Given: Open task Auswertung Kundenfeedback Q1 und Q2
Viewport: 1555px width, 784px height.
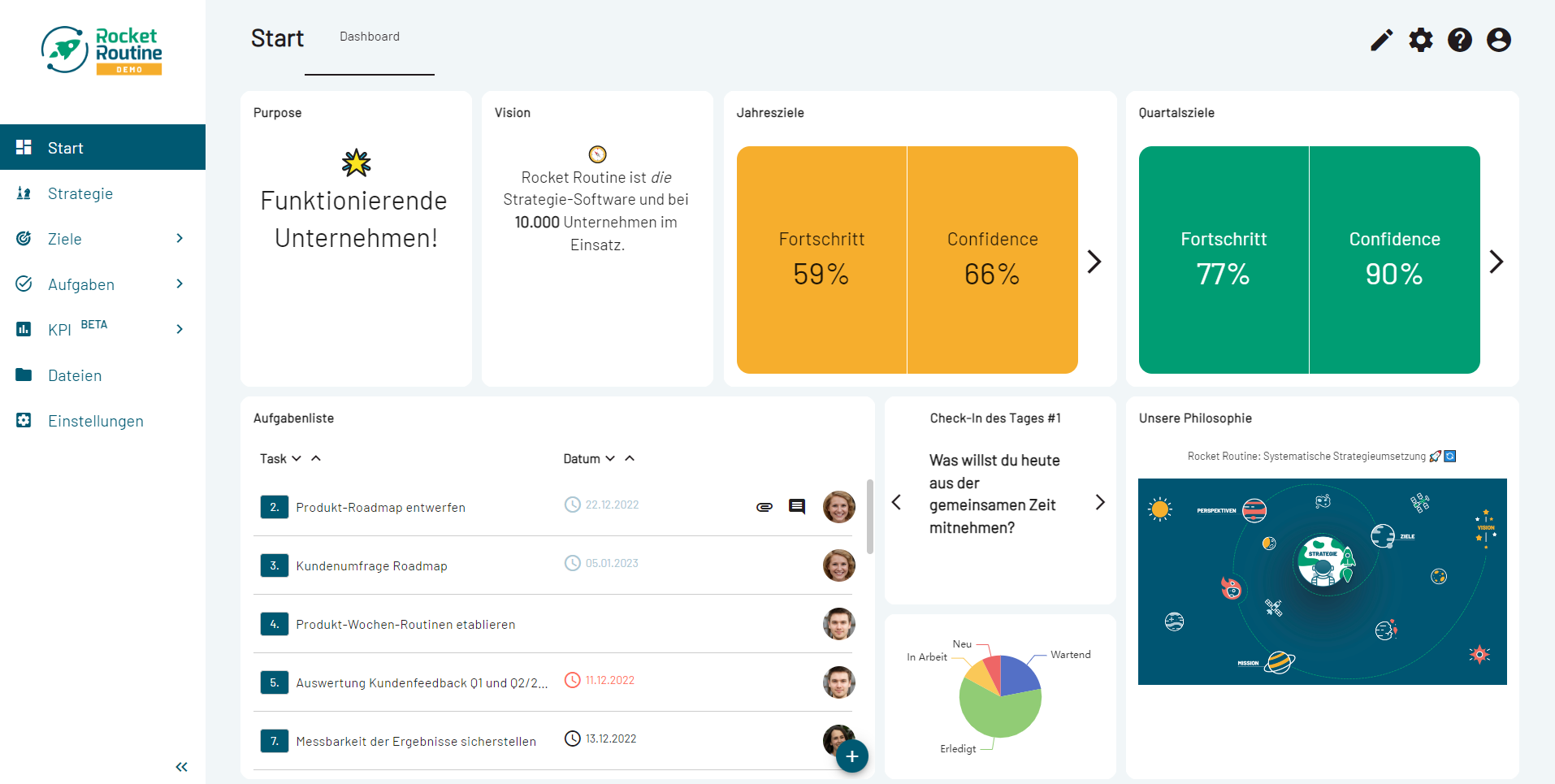Looking at the screenshot, I should coord(422,683).
